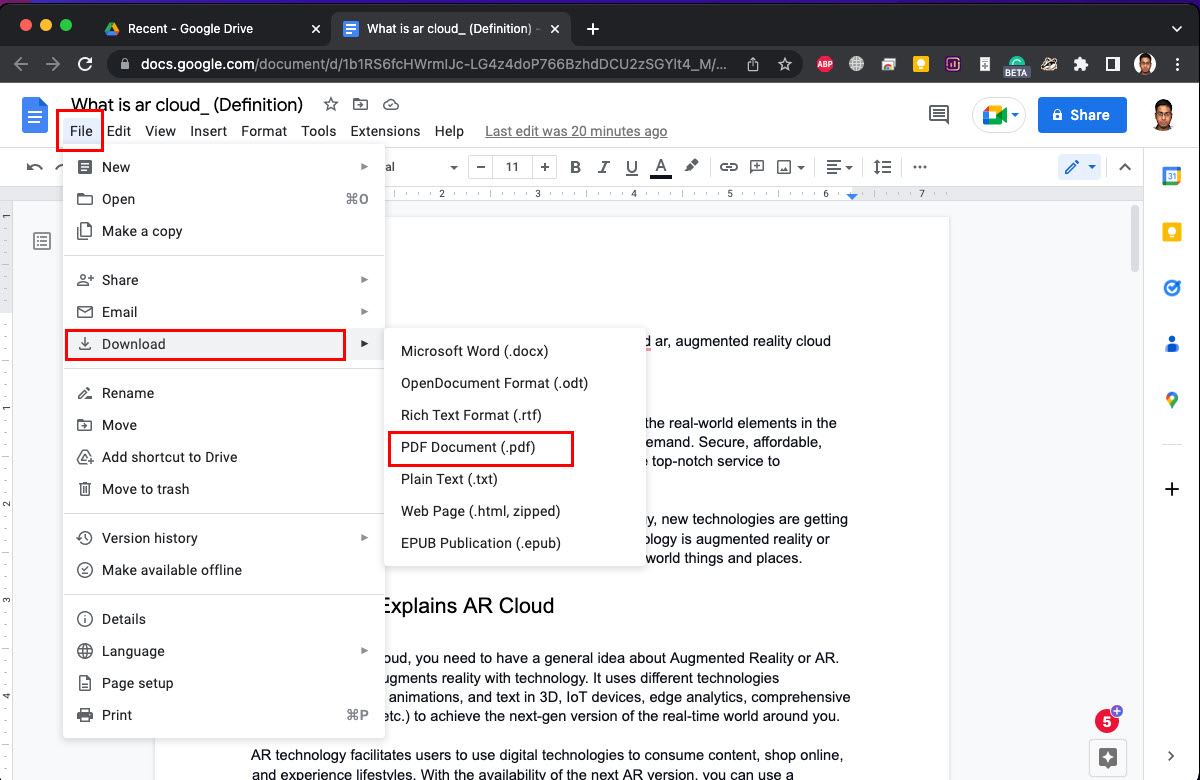Show more toolbar options

point(920,167)
